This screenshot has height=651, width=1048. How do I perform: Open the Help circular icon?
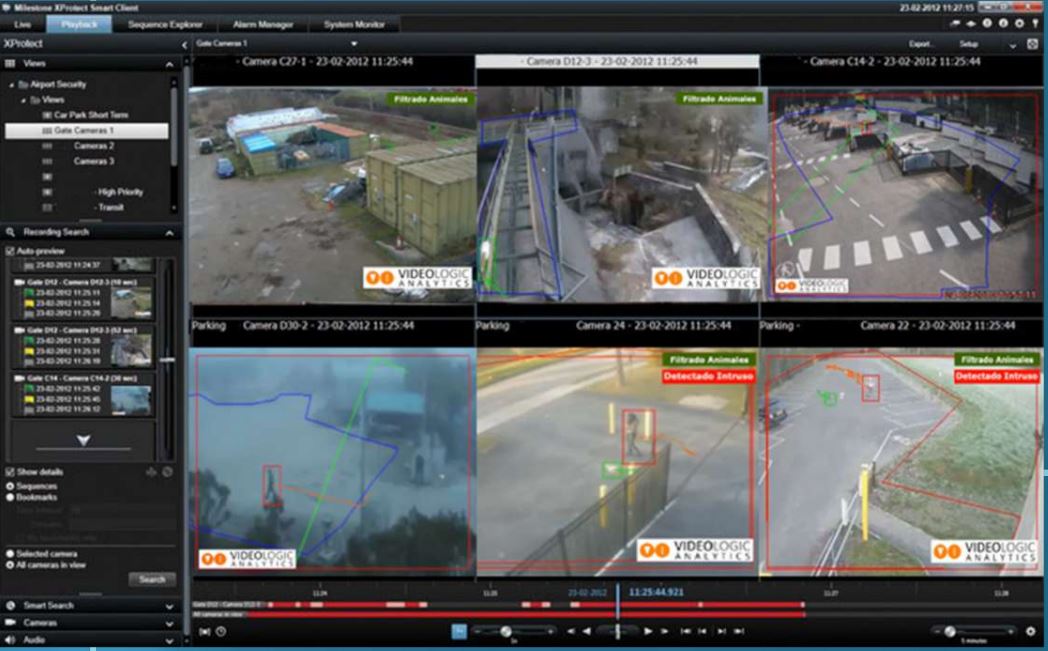987,23
